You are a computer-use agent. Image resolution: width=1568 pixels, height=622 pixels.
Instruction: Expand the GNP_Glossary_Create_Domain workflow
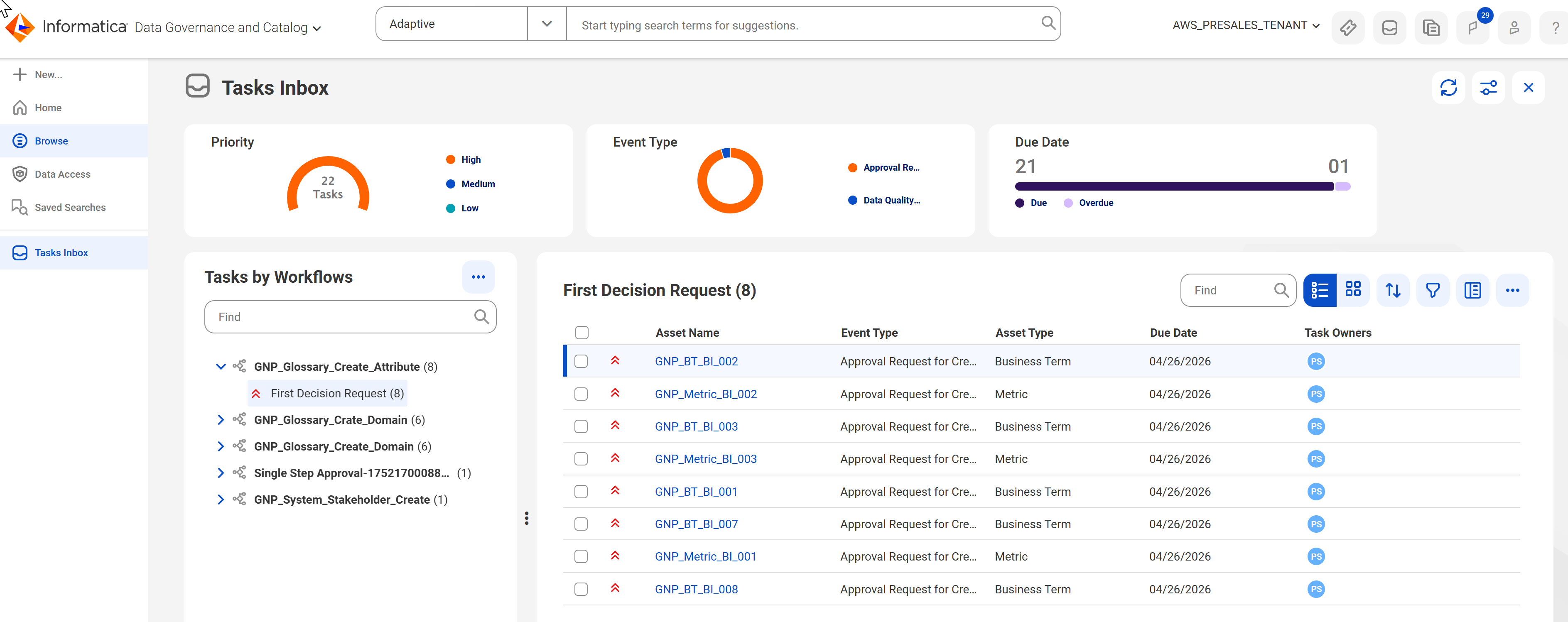[220, 446]
